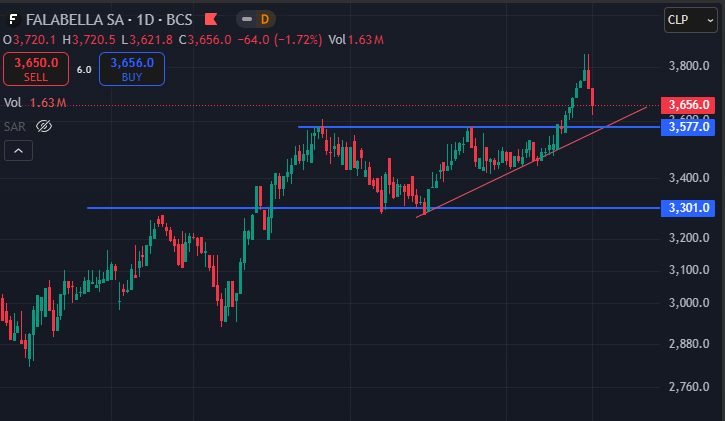Click the 3,400.0 price scale label
Image resolution: width=725 pixels, height=421 pixels.
click(689, 177)
